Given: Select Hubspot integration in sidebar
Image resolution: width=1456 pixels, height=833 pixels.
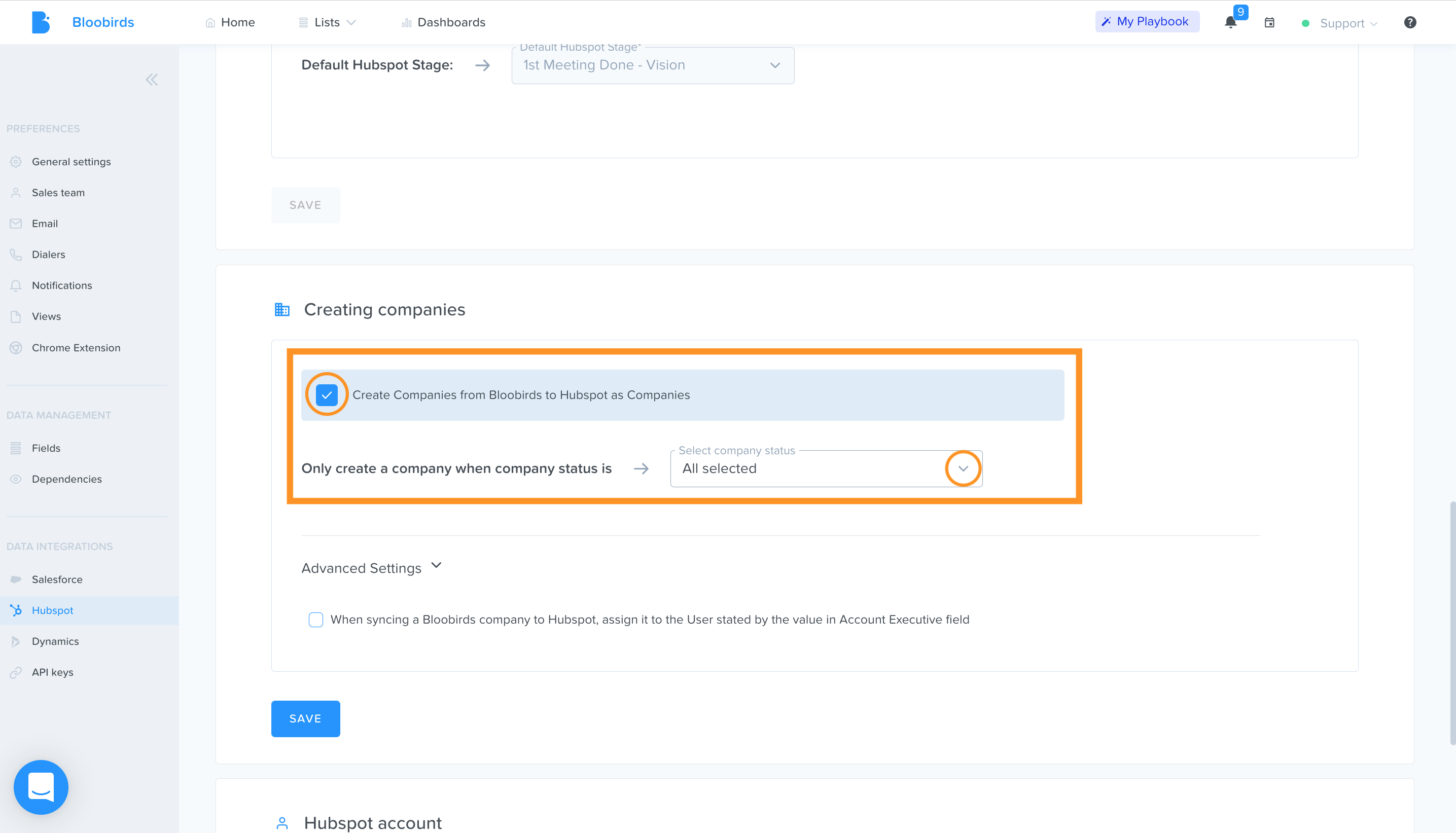Looking at the screenshot, I should click(89, 610).
